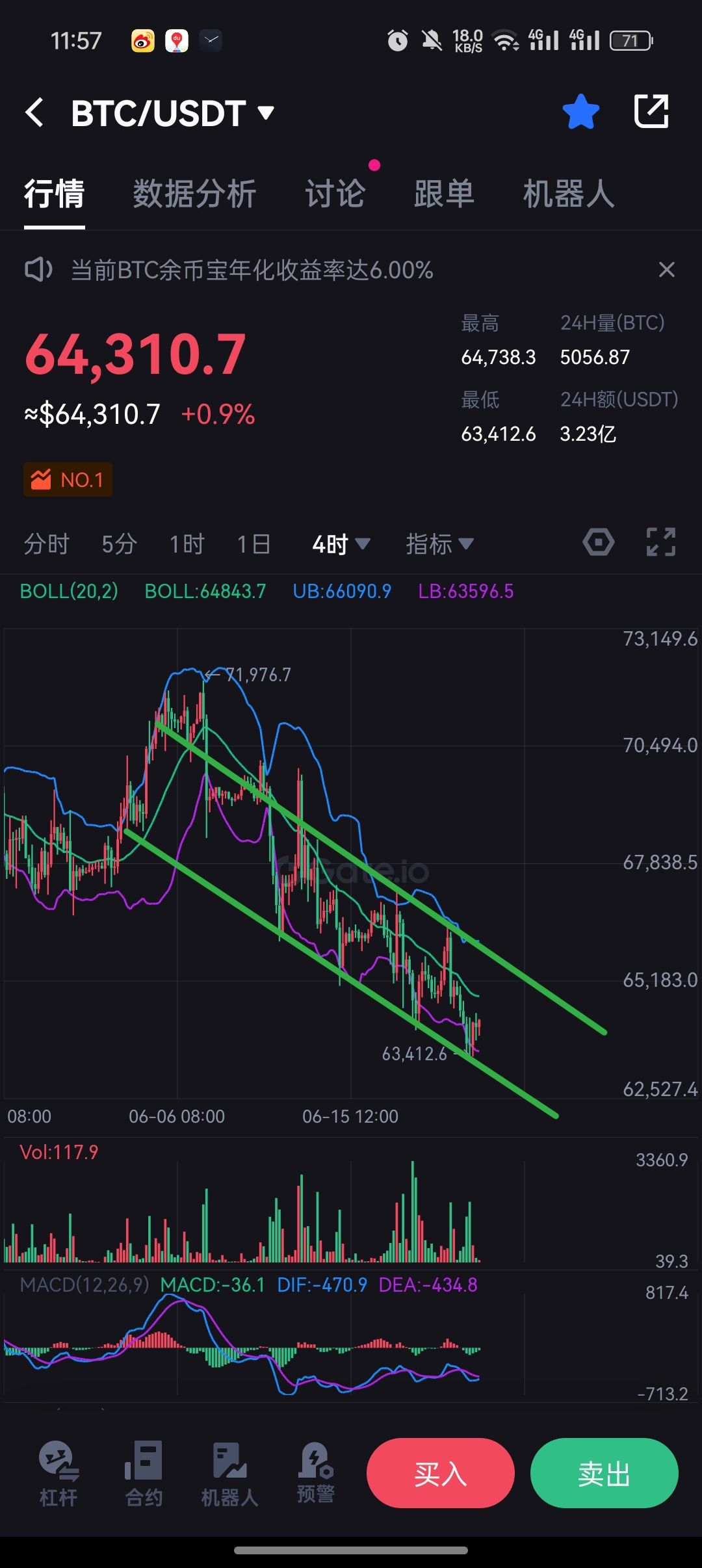Viewport: 702px width, 1568px height.
Task: Switch to the 行情 tab
Action: (x=55, y=194)
